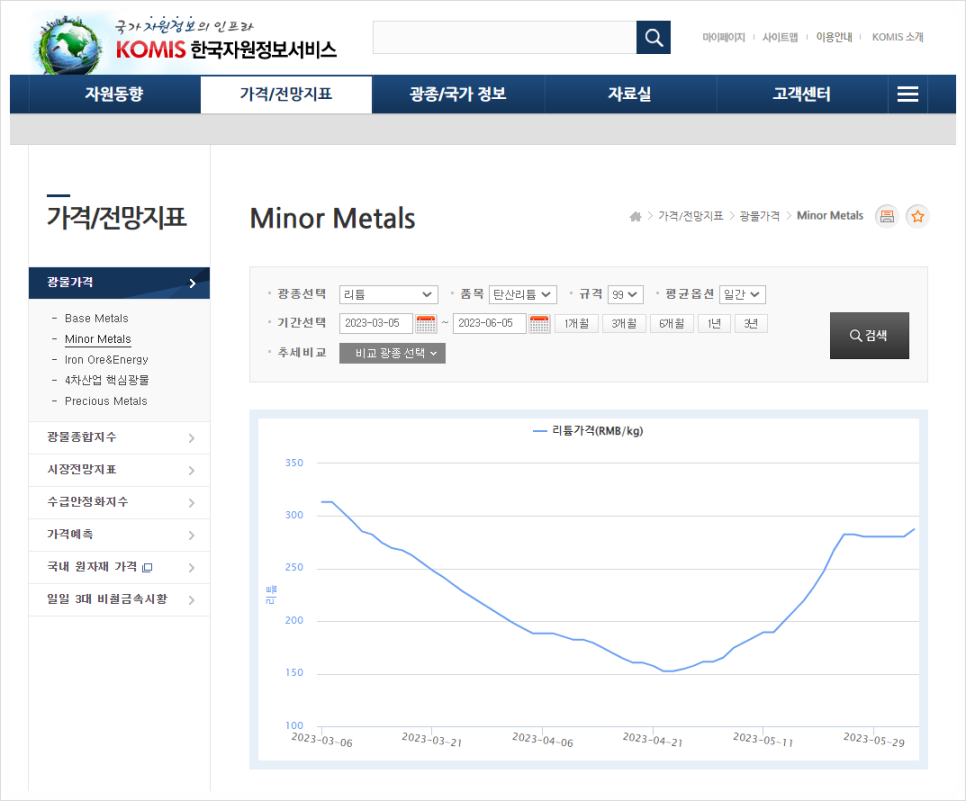This screenshot has width=966, height=801.
Task: Set period to 3개월 button
Action: [x=623, y=323]
